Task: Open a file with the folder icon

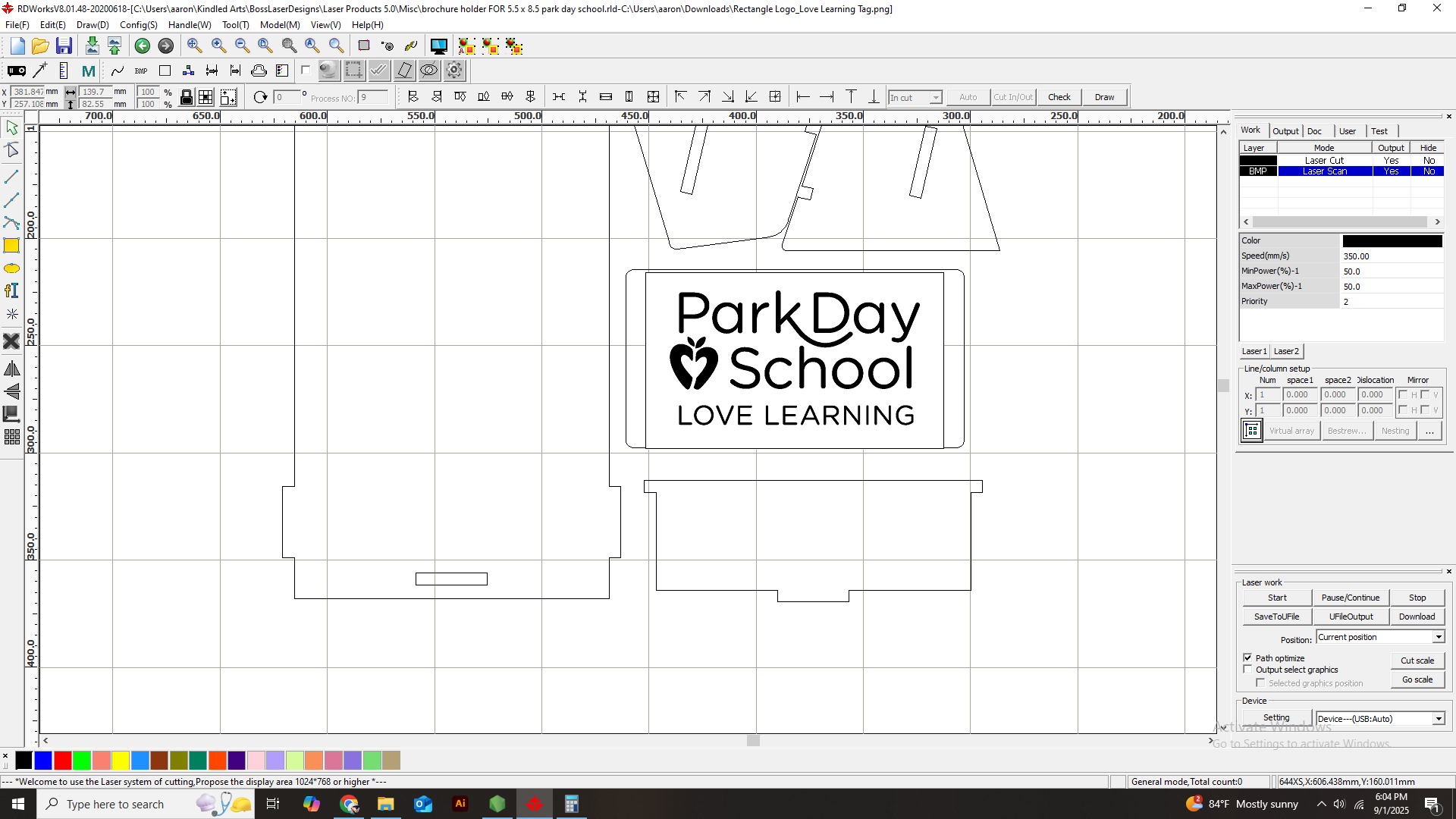Action: (x=40, y=46)
